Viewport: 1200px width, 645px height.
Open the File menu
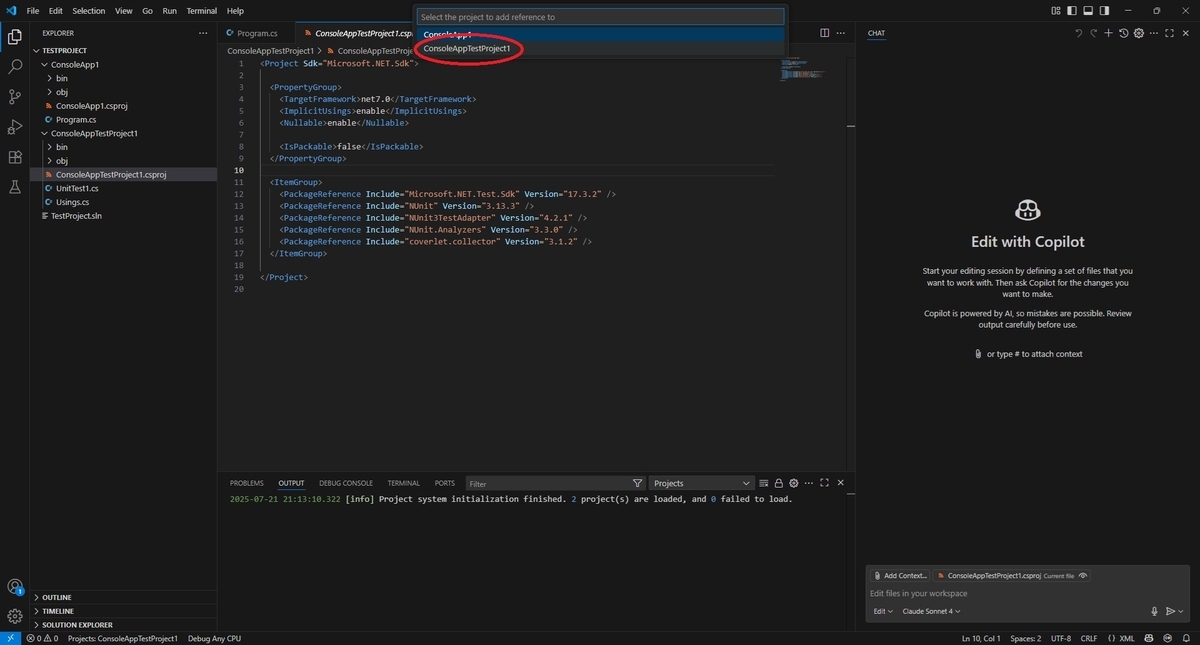pyautogui.click(x=33, y=11)
